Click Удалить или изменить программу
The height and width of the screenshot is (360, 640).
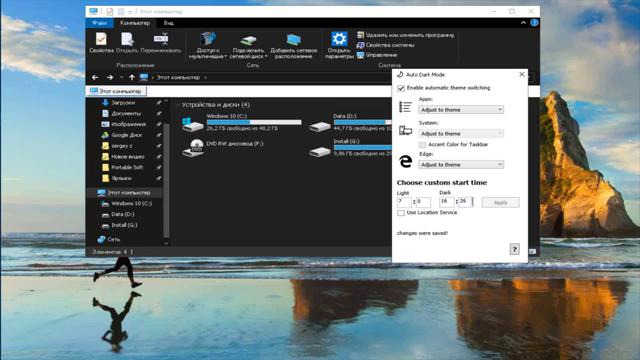click(x=405, y=35)
